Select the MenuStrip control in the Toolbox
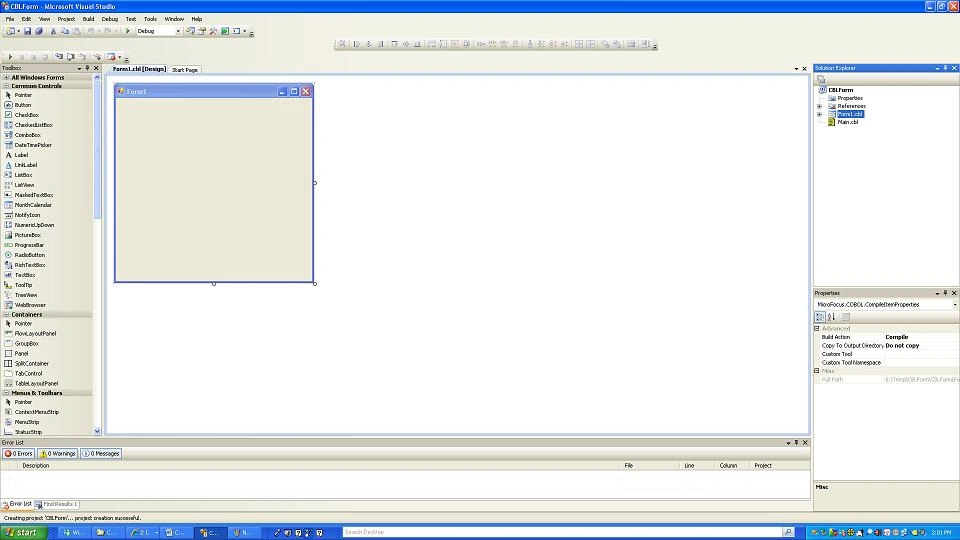960x540 pixels. click(x=27, y=422)
